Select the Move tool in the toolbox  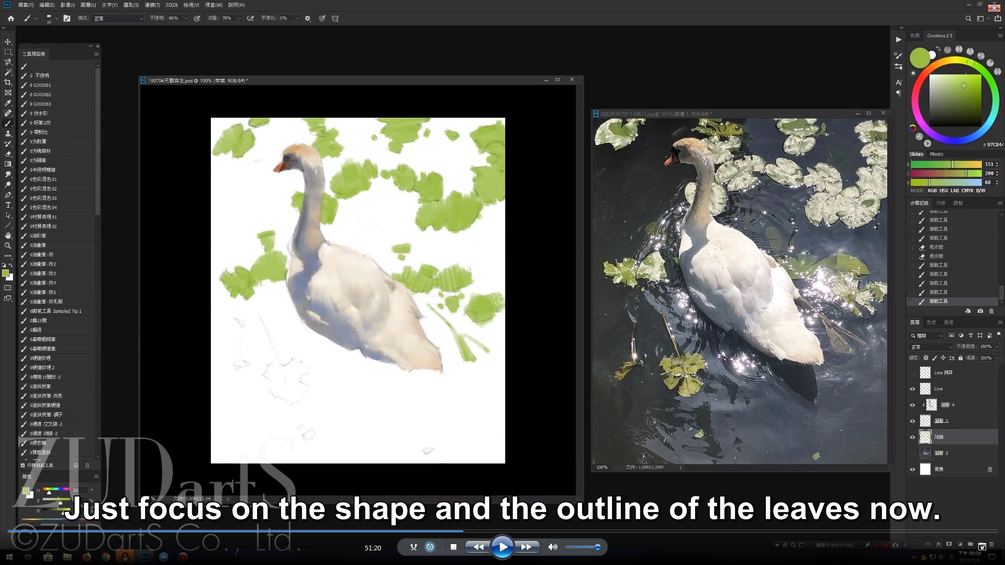(8, 42)
